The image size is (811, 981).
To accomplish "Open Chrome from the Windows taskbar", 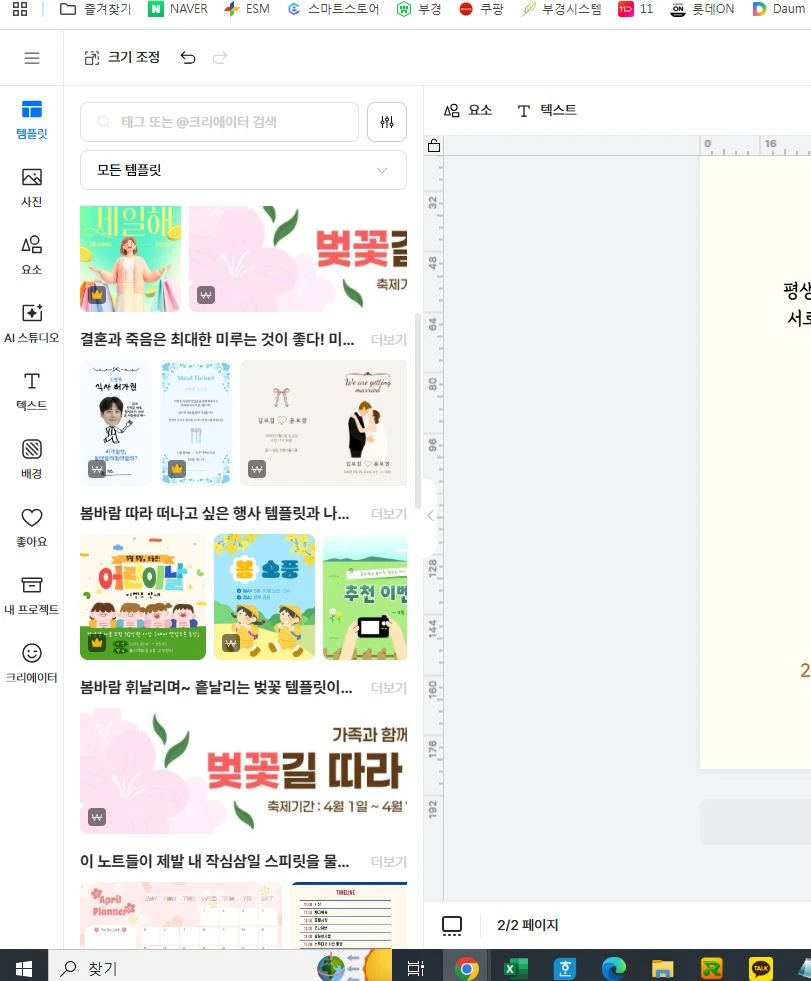I will pyautogui.click(x=466, y=968).
